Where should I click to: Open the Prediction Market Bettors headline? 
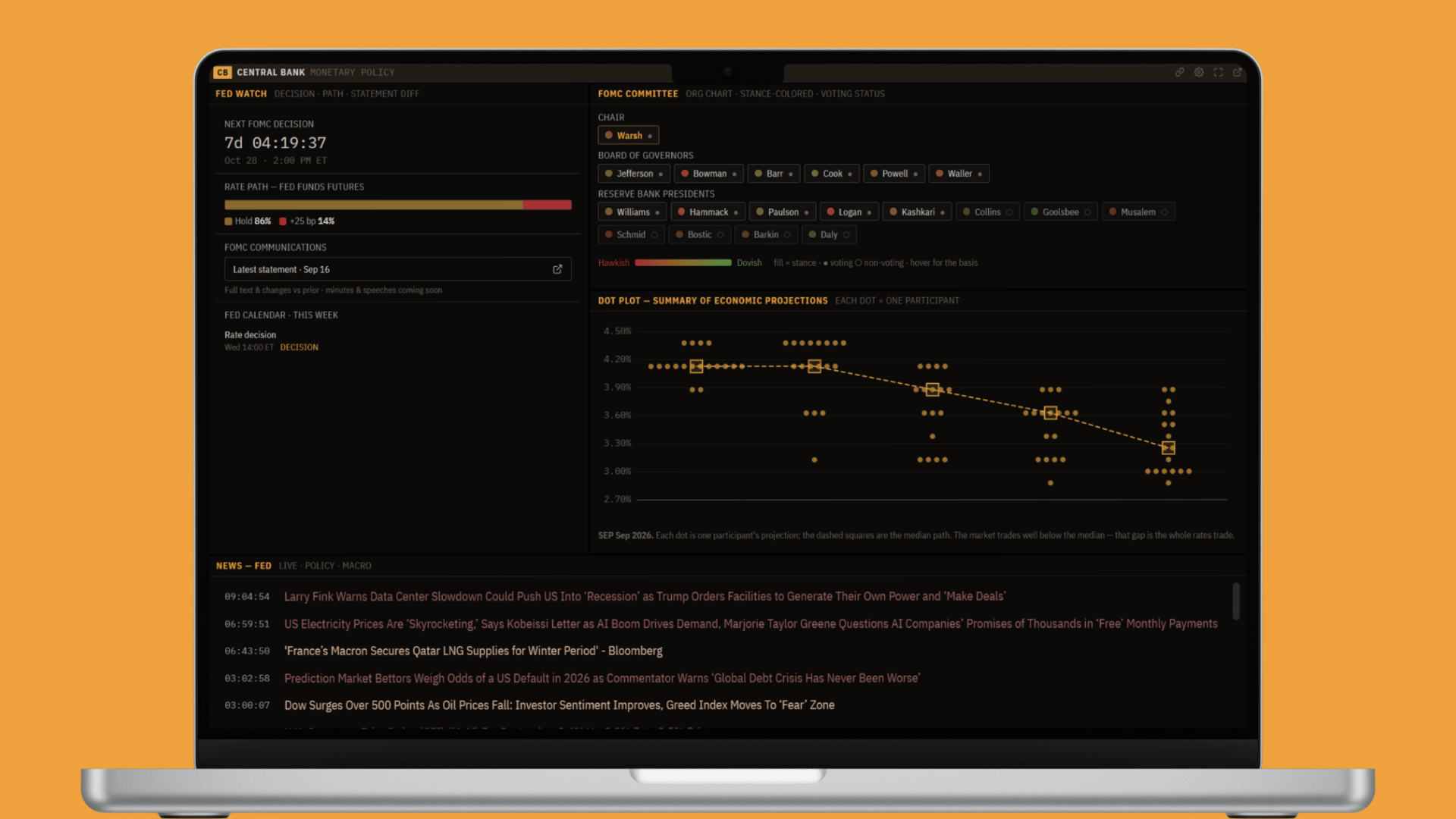602,679
